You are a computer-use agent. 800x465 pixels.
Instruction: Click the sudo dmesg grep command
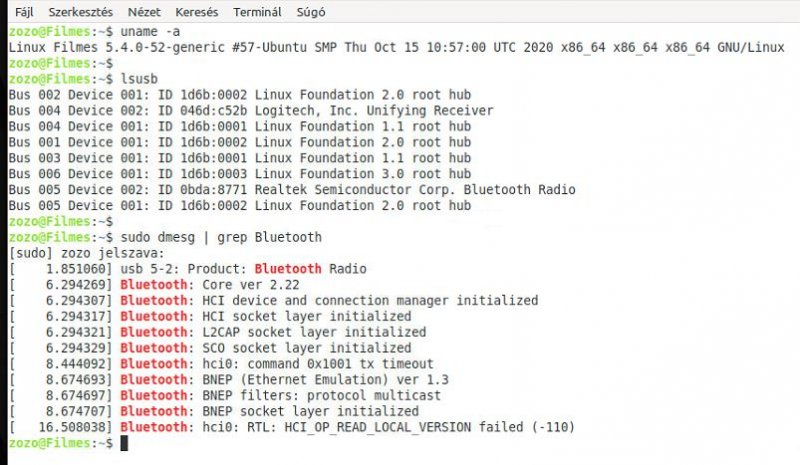(x=221, y=237)
